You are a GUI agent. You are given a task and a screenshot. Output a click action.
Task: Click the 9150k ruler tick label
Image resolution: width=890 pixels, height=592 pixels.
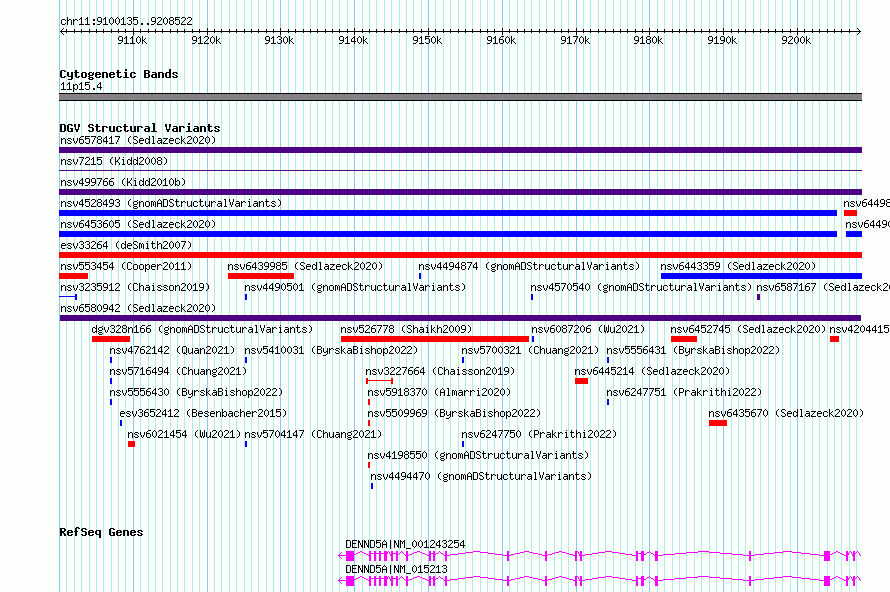[427, 40]
